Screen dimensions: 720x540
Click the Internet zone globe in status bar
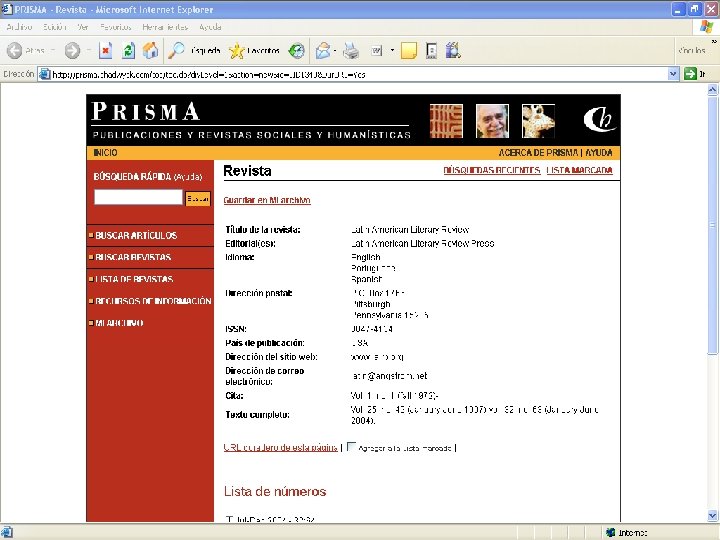(610, 532)
